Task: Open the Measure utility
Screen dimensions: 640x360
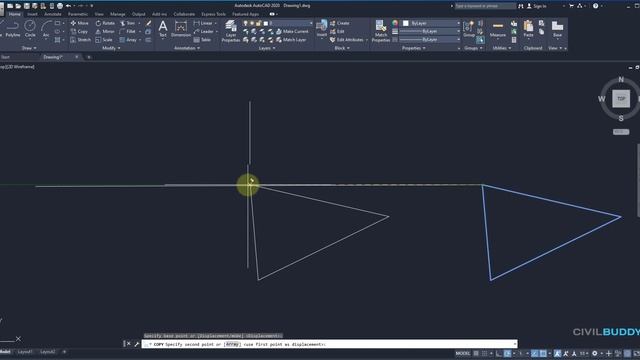Action: (498, 29)
